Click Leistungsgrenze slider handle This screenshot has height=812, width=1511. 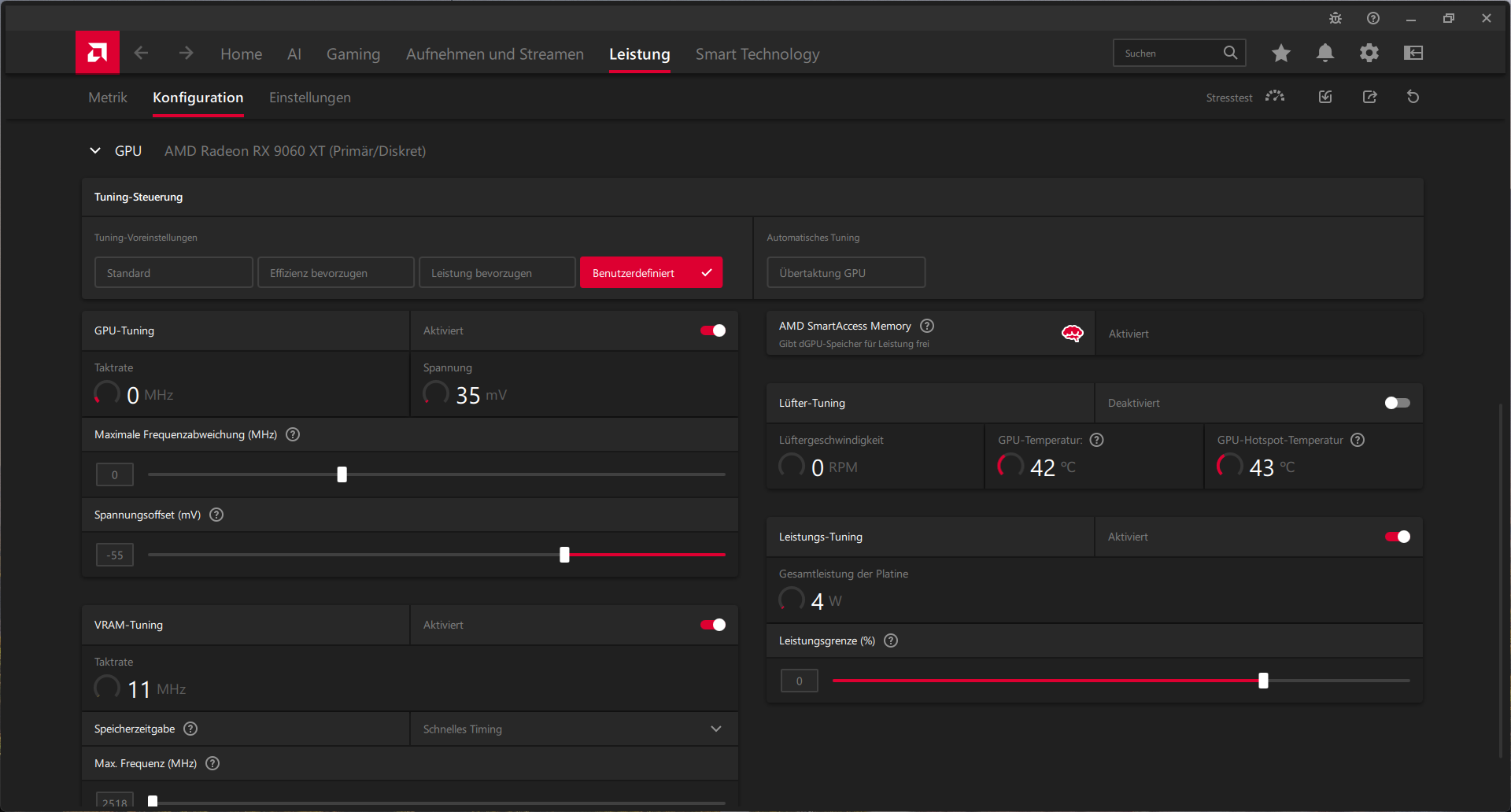click(1263, 681)
